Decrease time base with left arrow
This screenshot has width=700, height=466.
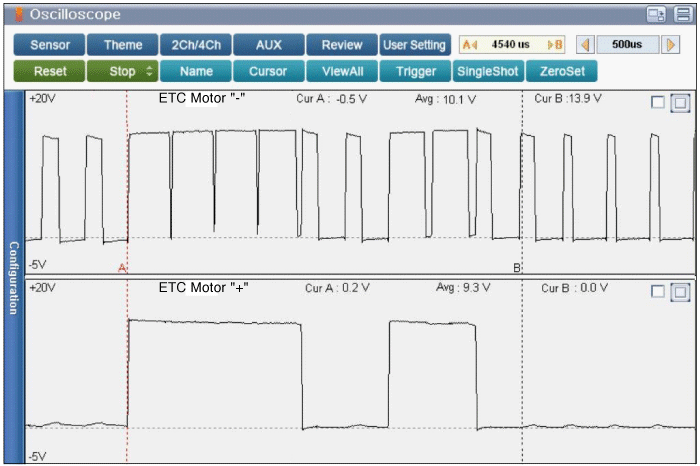[585, 45]
